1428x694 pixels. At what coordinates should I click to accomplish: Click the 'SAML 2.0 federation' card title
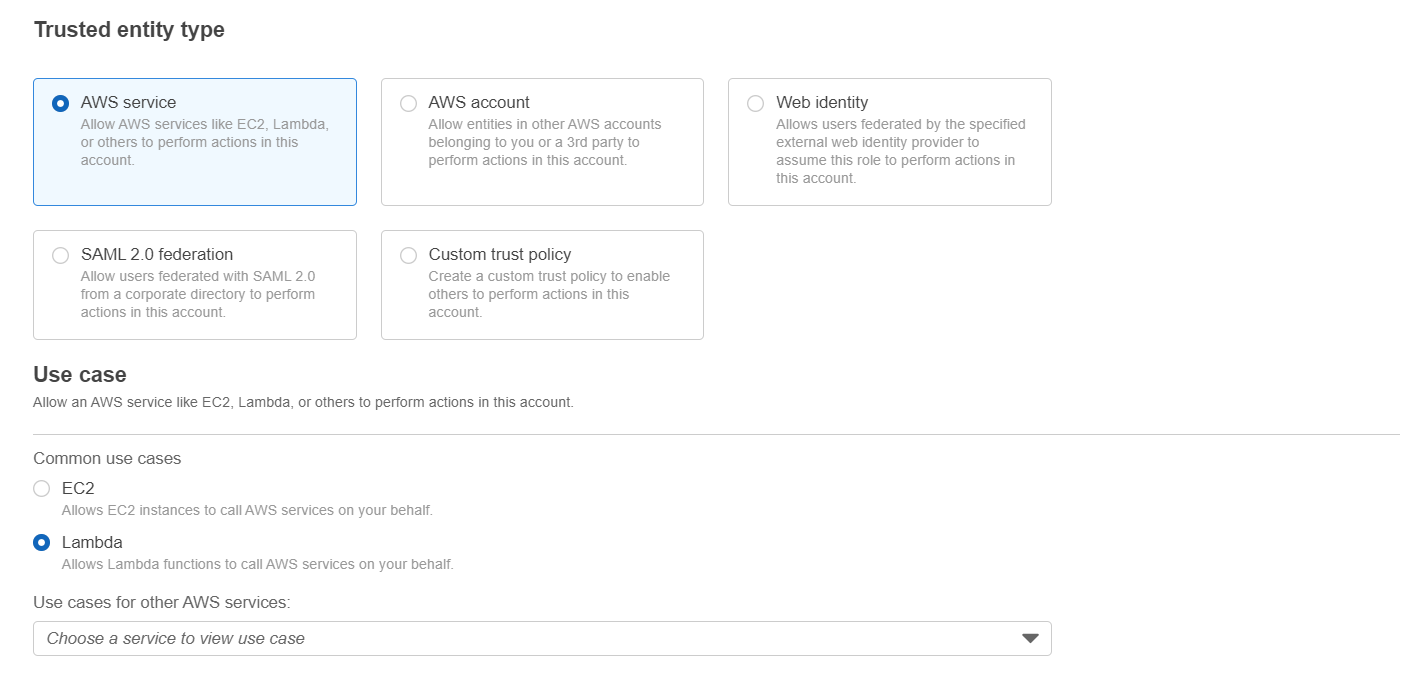157,254
